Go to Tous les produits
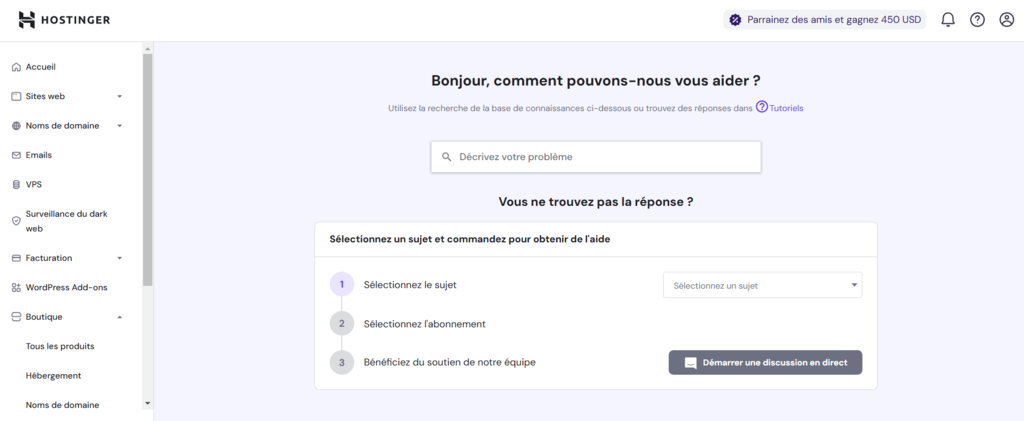 coord(60,346)
